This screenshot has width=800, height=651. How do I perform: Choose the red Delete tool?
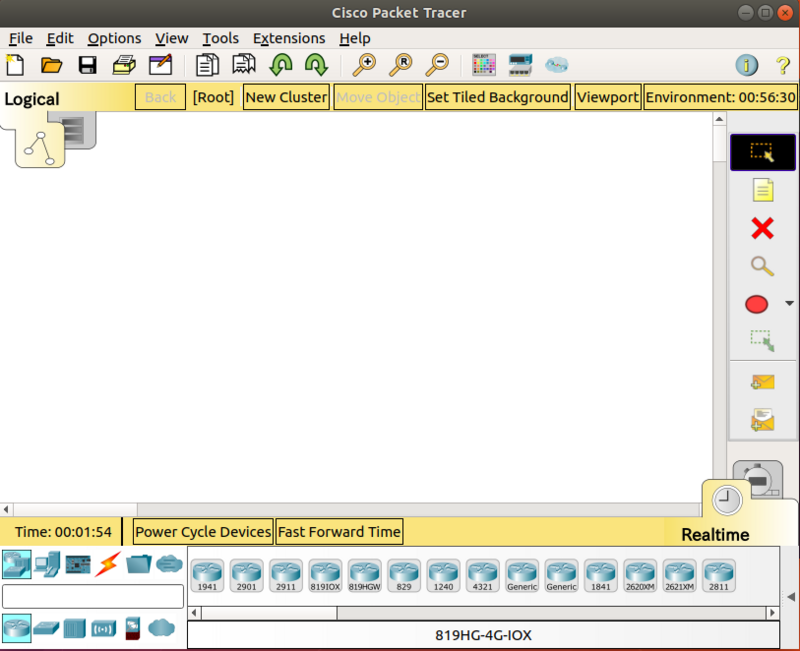click(763, 228)
